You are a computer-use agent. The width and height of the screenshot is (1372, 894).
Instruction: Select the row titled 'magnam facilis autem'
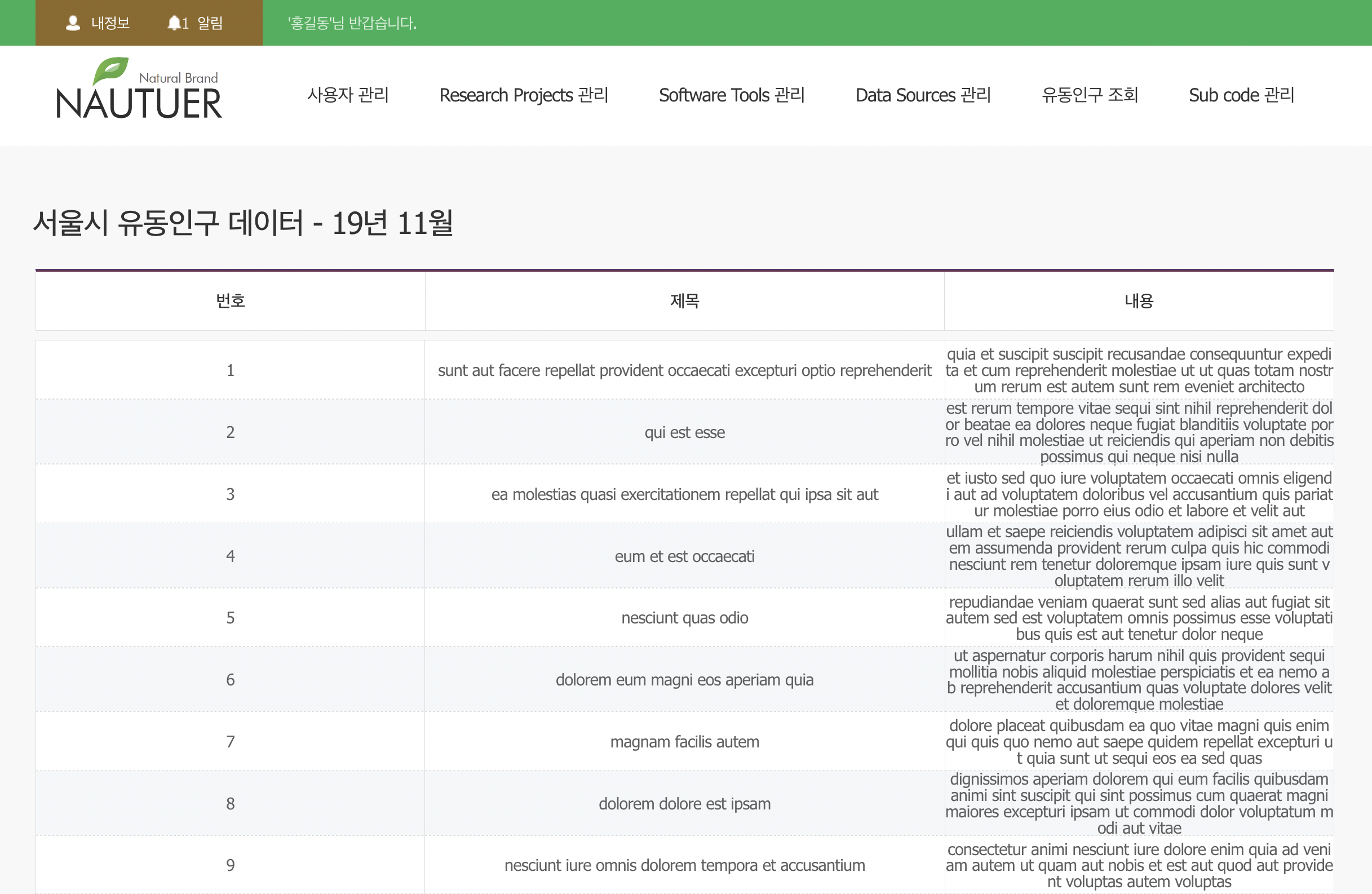(x=684, y=742)
